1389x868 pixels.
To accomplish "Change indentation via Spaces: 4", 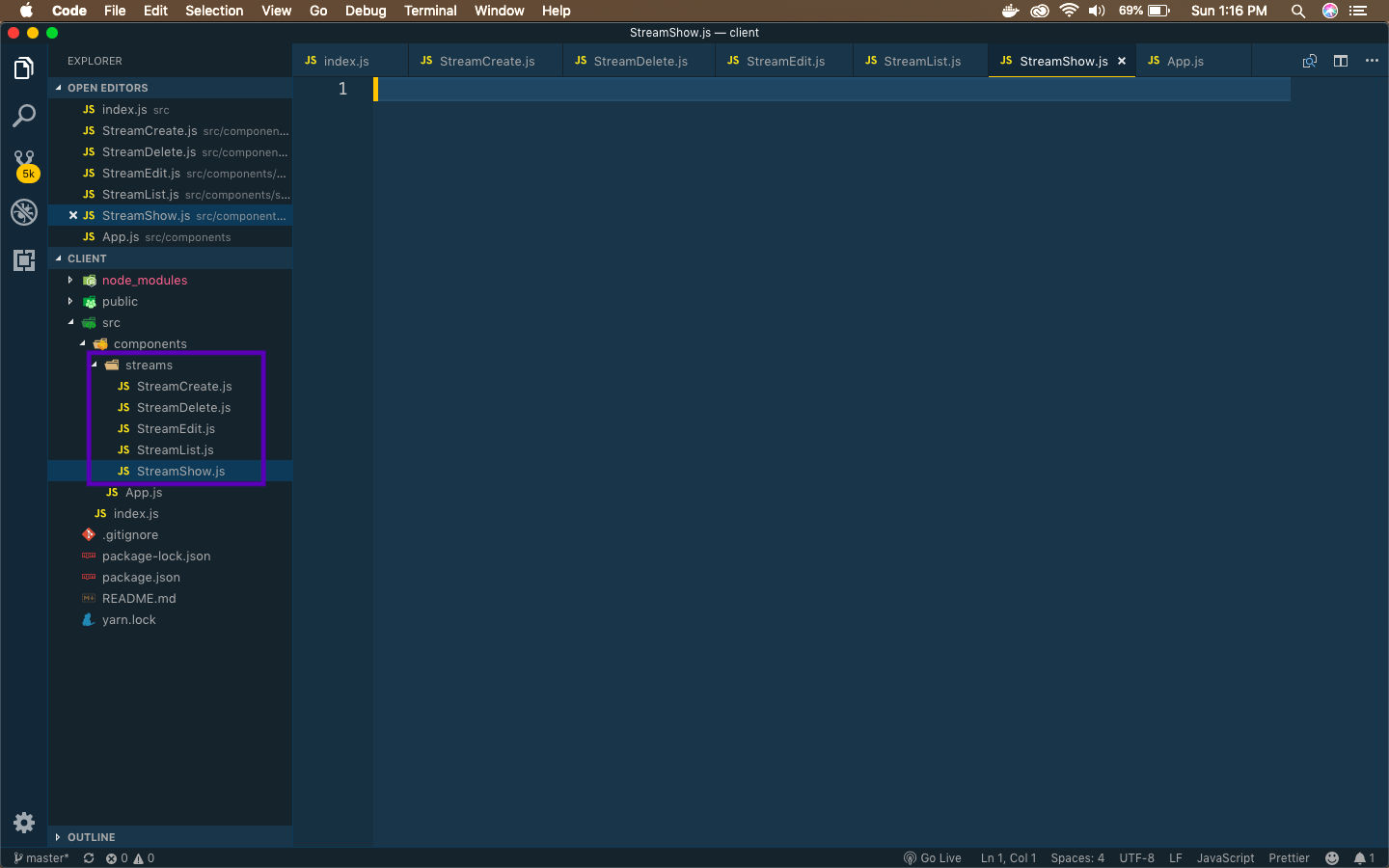I will click(x=1077, y=858).
